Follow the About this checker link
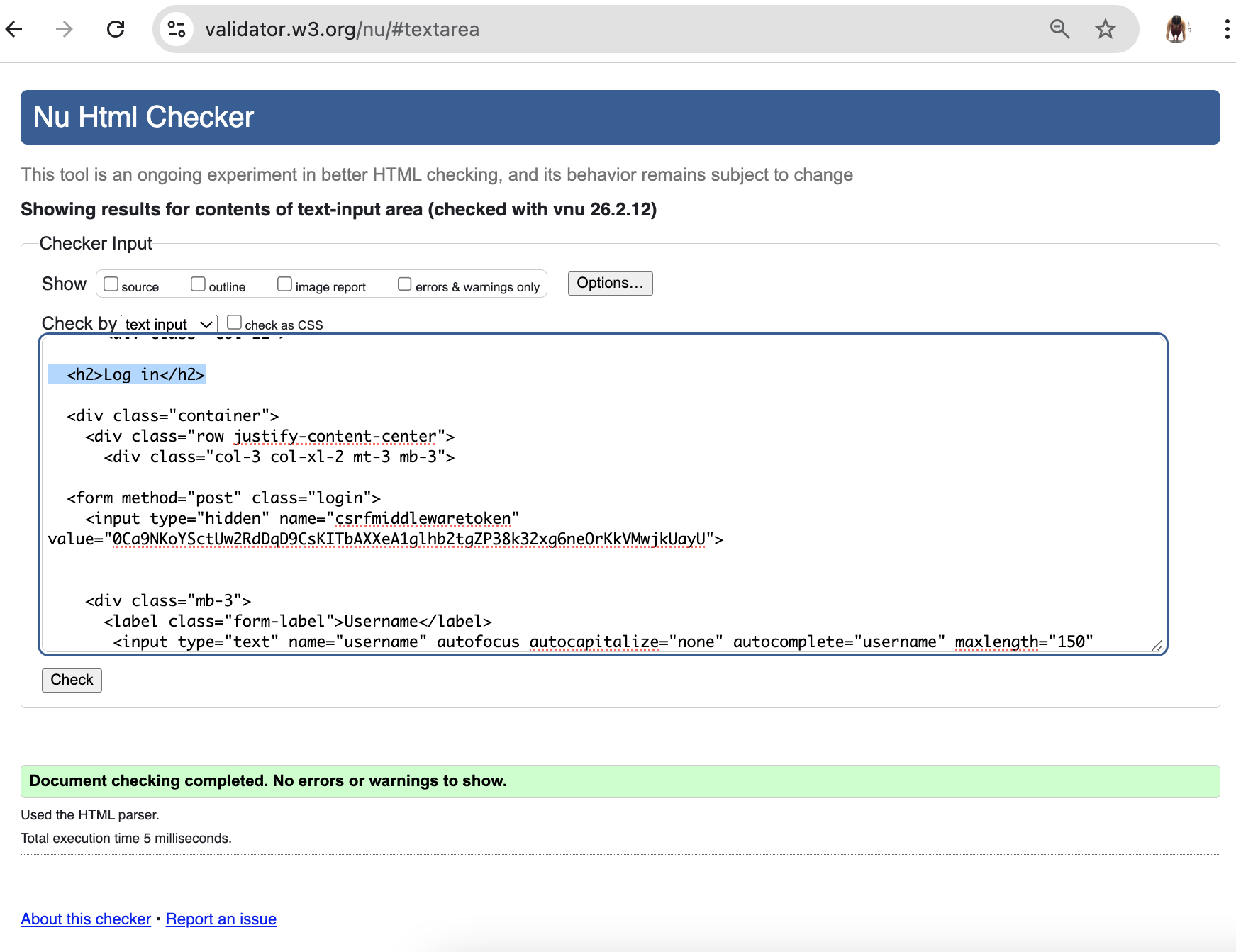This screenshot has height=952, width=1236. coord(85,919)
